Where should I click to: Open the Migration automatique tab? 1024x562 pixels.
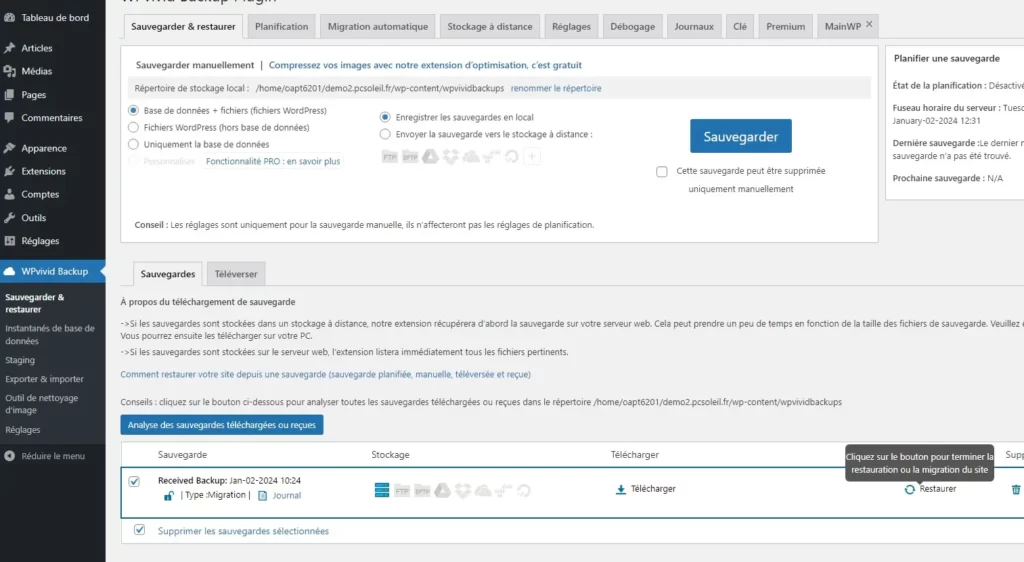(377, 26)
